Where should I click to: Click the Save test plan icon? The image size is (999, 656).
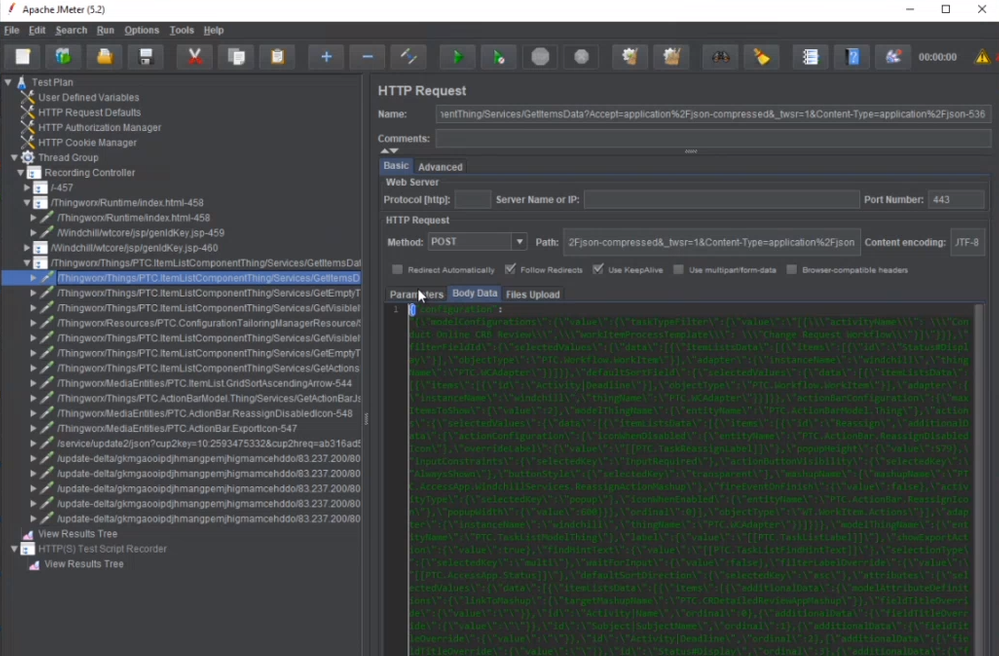coord(146,57)
